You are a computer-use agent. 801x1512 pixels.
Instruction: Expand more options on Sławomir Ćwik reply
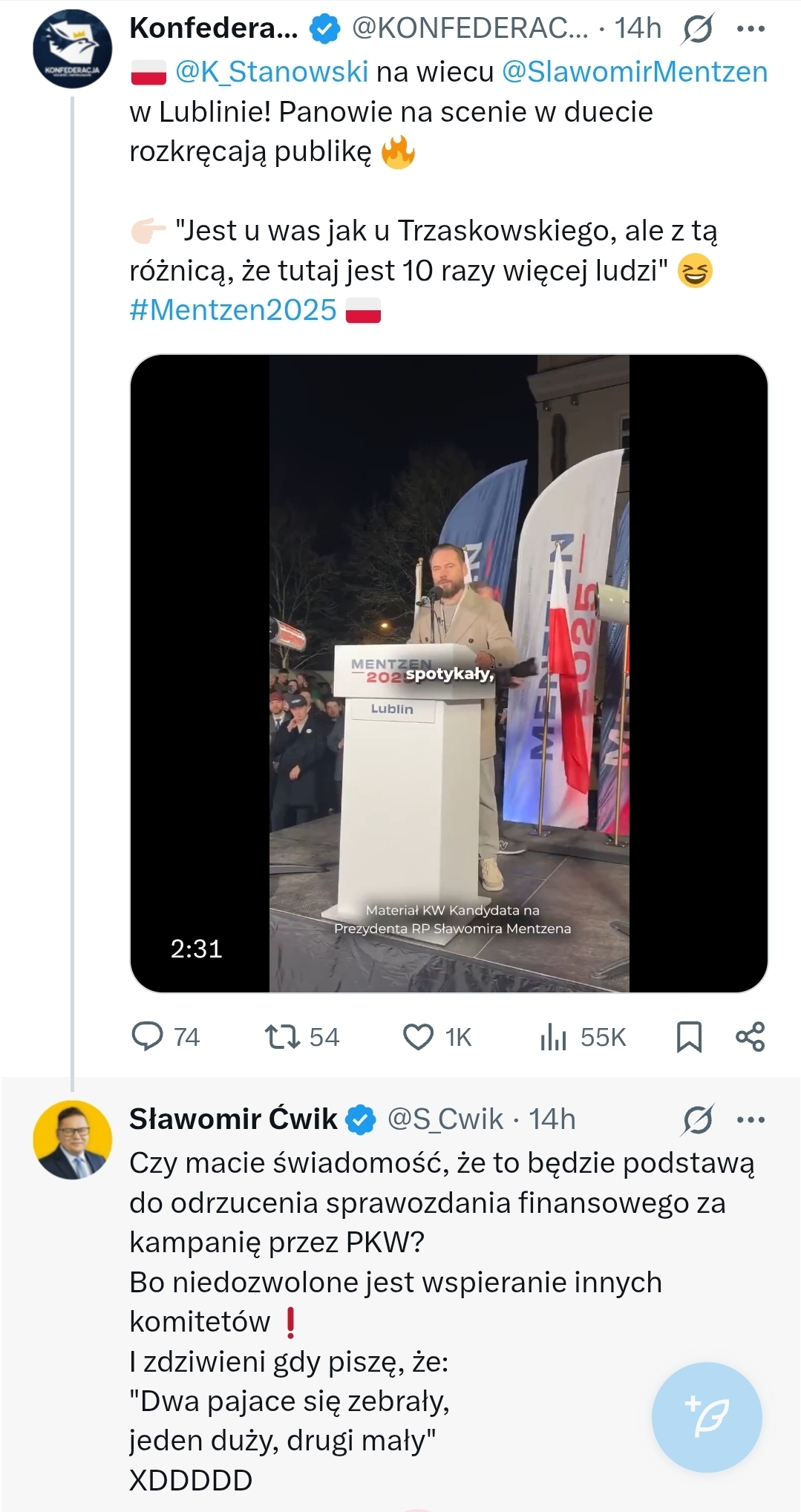click(751, 1119)
